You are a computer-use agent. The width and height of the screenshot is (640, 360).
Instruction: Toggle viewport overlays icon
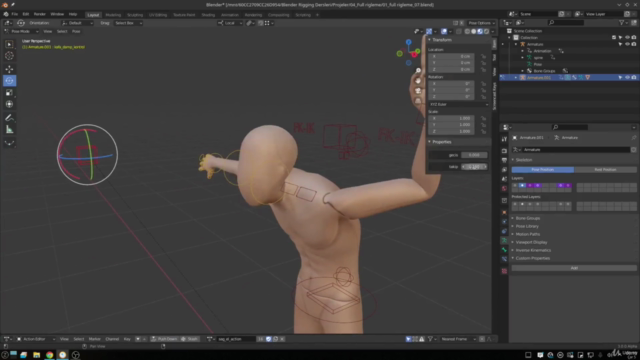tap(444, 31)
